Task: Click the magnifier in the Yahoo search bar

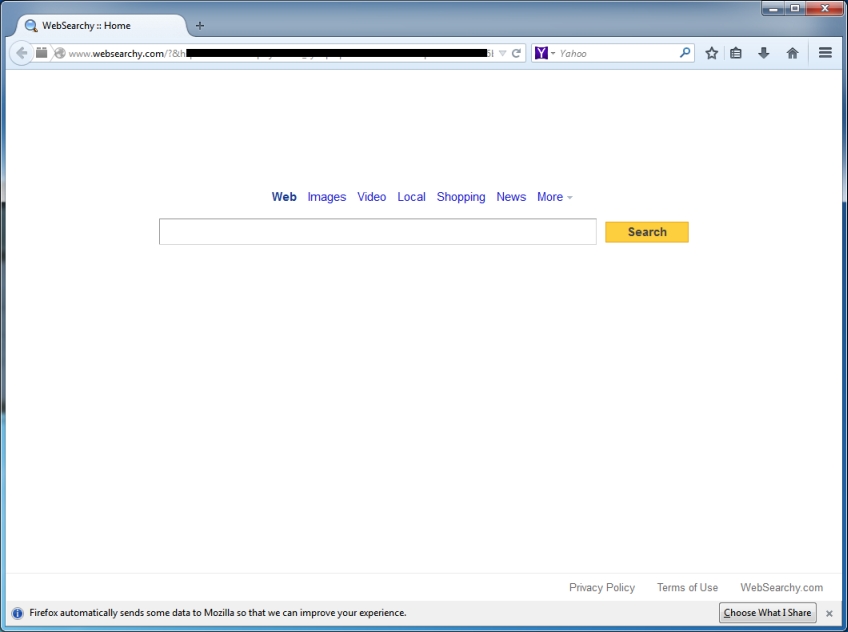Action: tap(685, 52)
